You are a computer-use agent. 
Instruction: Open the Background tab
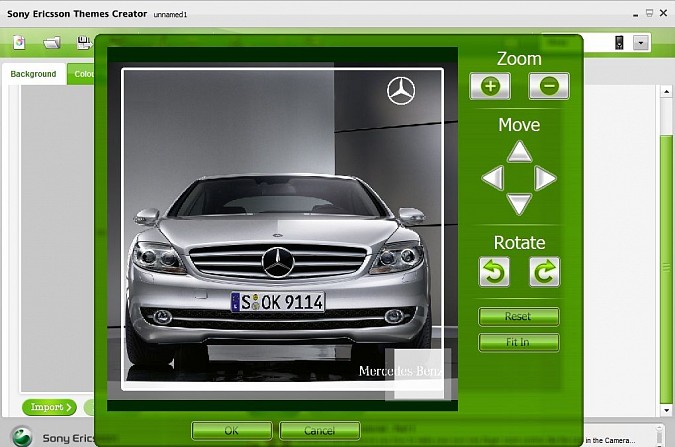click(34, 74)
